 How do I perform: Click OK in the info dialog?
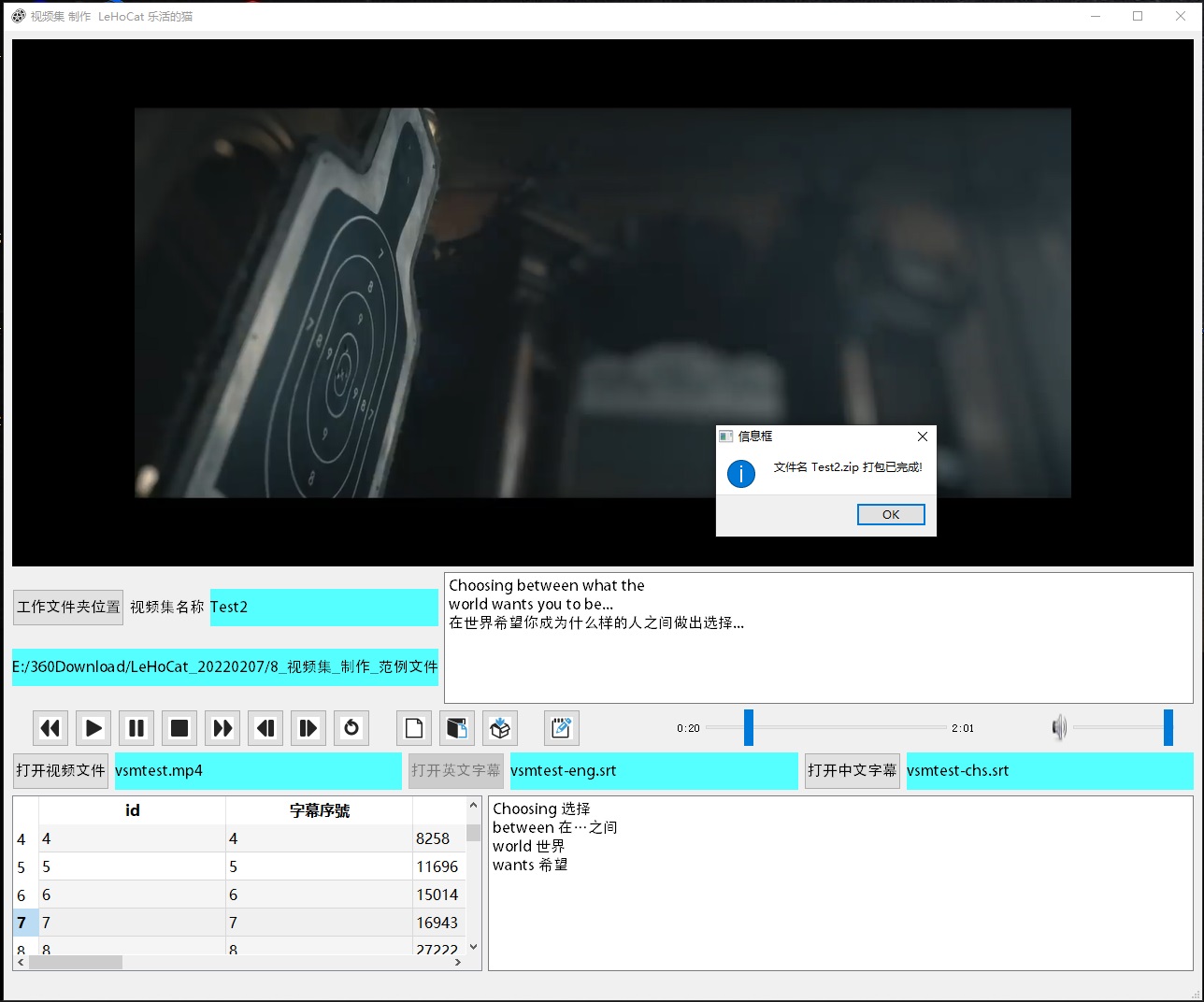tap(891, 514)
